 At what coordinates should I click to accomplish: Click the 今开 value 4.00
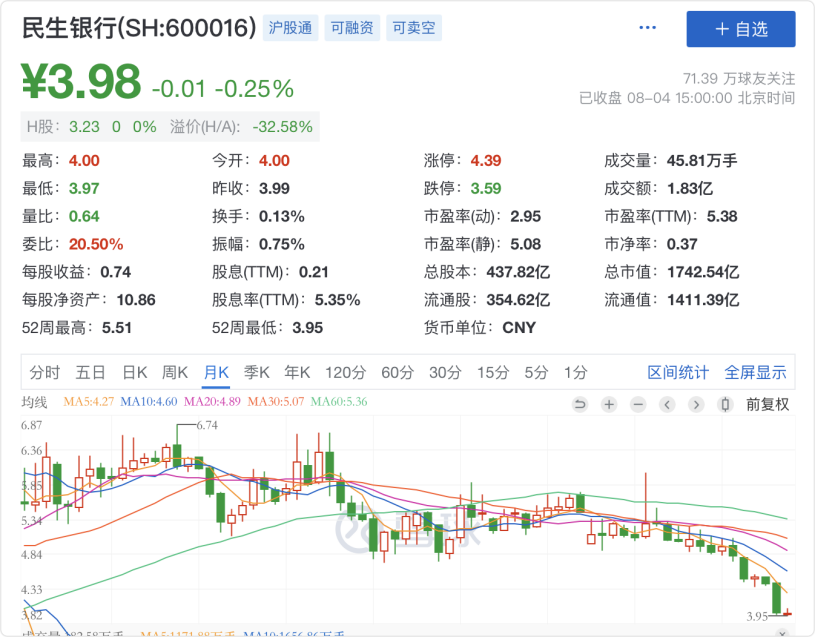pyautogui.click(x=274, y=161)
